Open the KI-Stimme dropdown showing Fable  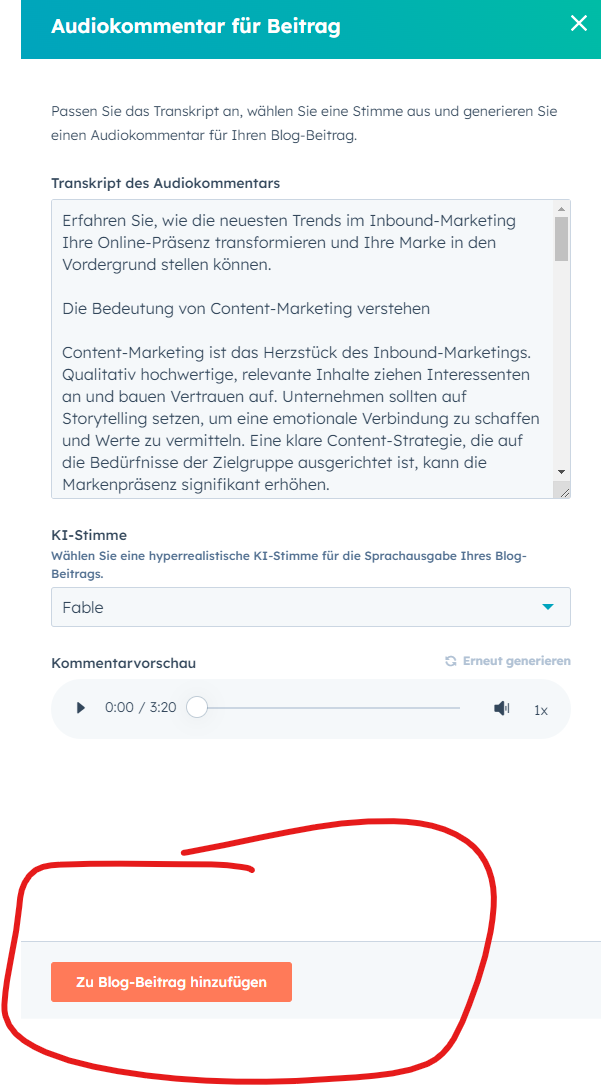coord(311,607)
